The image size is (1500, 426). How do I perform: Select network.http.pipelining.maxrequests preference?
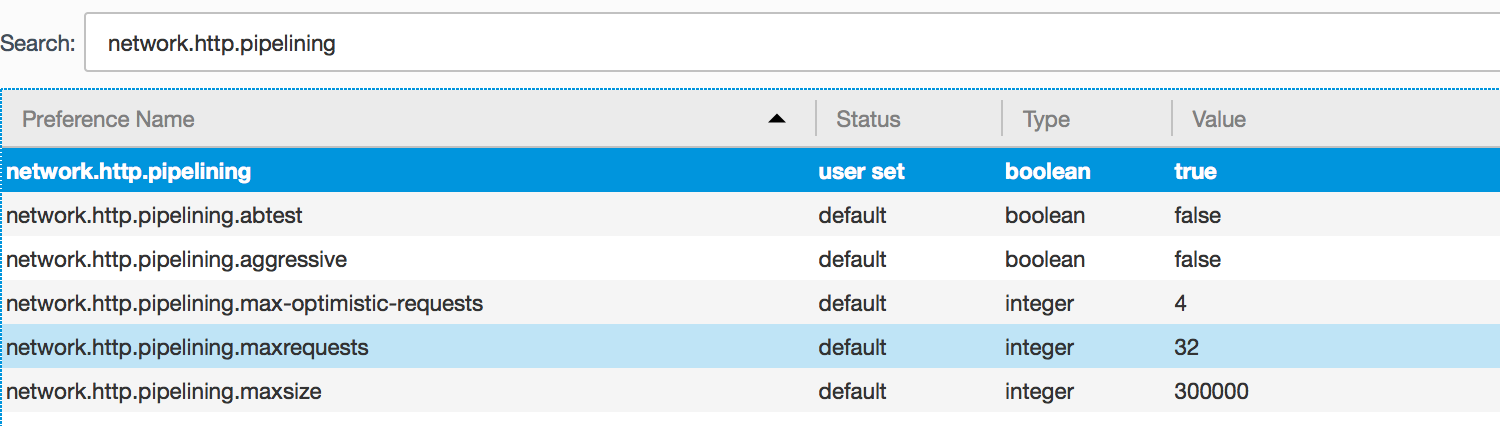coord(187,348)
